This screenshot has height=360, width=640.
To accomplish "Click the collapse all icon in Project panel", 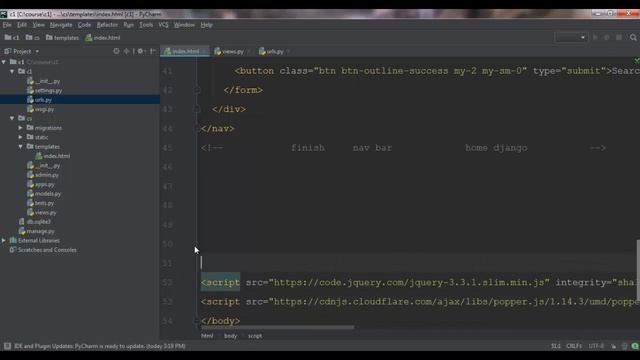I will 127,51.
